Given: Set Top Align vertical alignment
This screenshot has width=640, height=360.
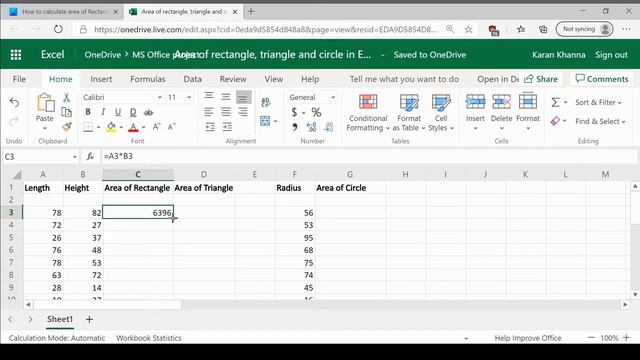Looking at the screenshot, I should (209, 97).
